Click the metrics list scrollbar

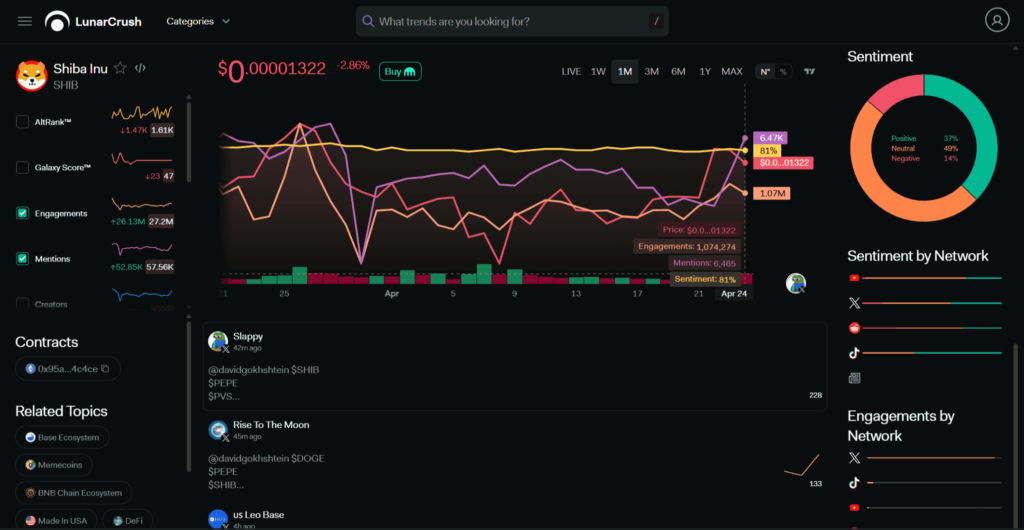[x=189, y=140]
